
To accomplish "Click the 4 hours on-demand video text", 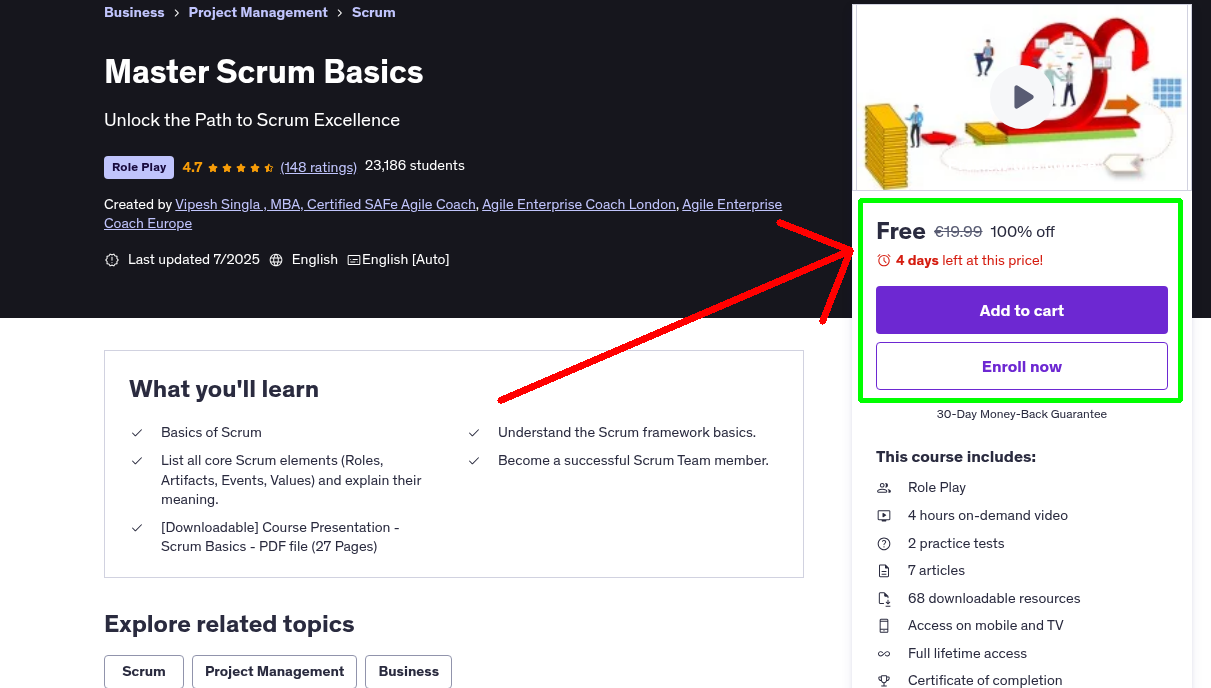I will (x=988, y=516).
